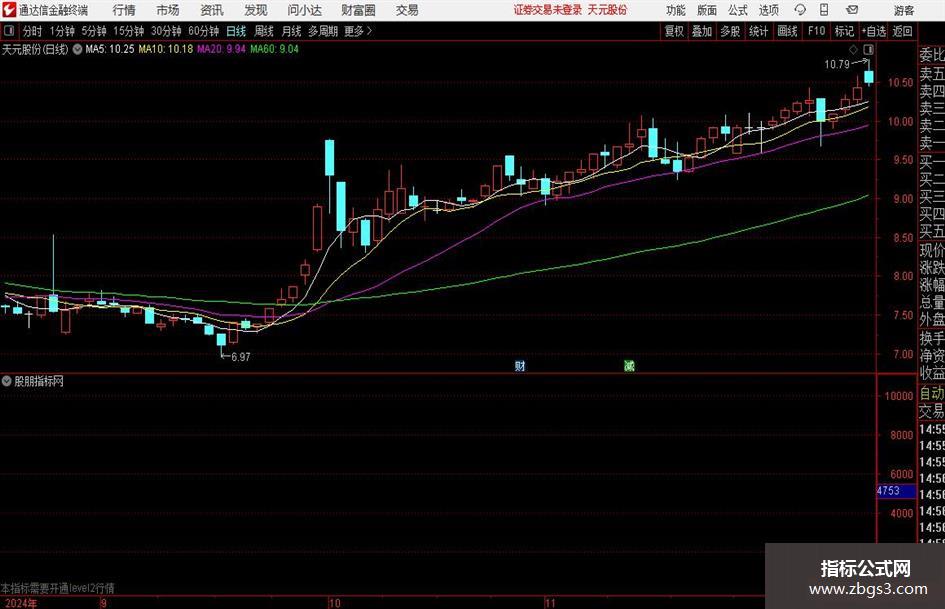Click the 减 marker on chart
The width and height of the screenshot is (945, 609).
[629, 365]
